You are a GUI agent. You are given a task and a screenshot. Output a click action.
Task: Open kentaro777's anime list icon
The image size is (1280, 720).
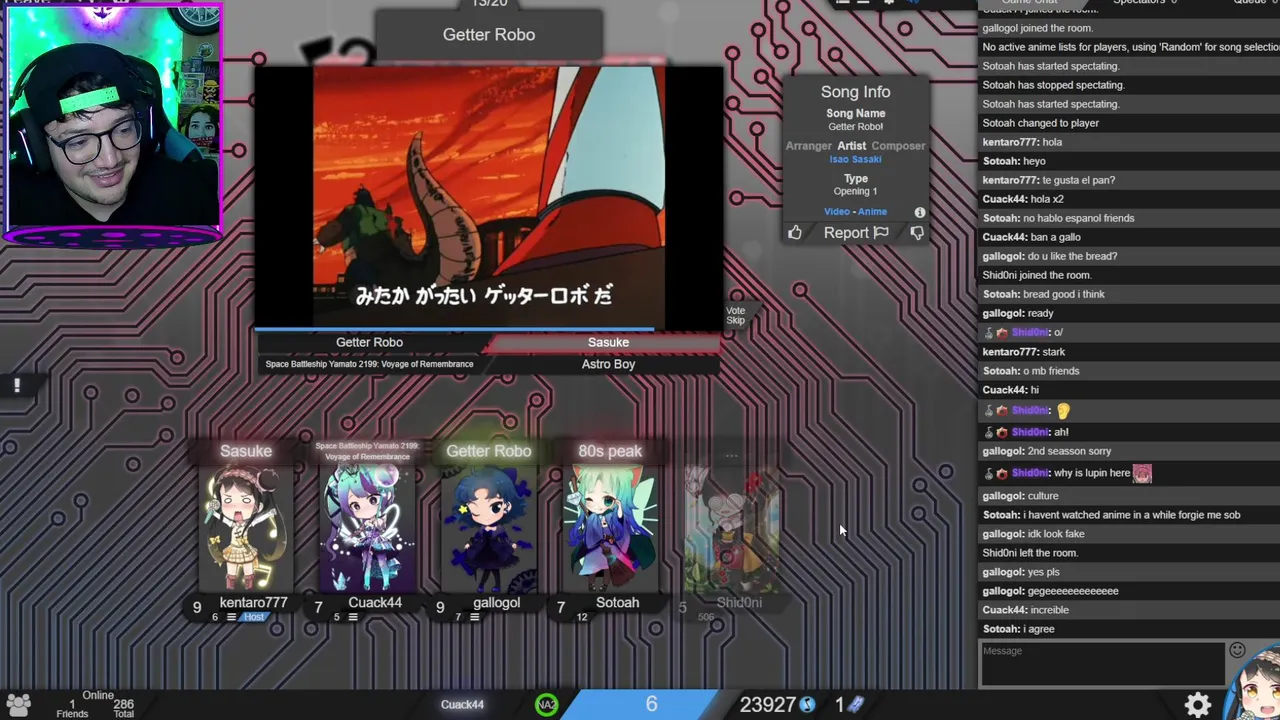tap(231, 617)
